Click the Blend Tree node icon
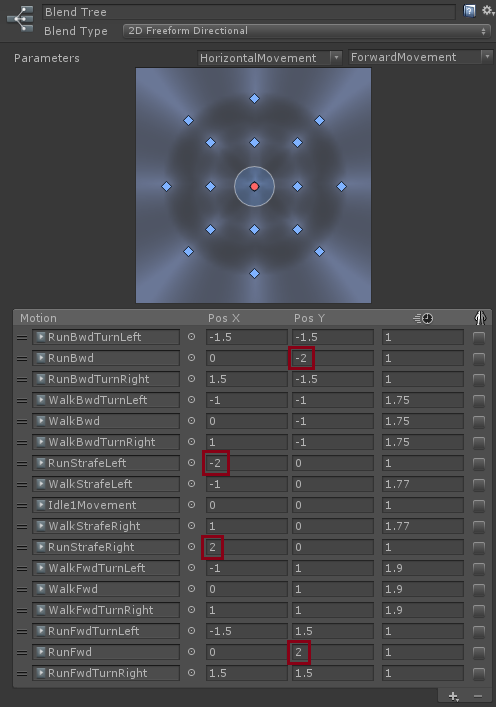This screenshot has height=707, width=496. tap(20, 19)
